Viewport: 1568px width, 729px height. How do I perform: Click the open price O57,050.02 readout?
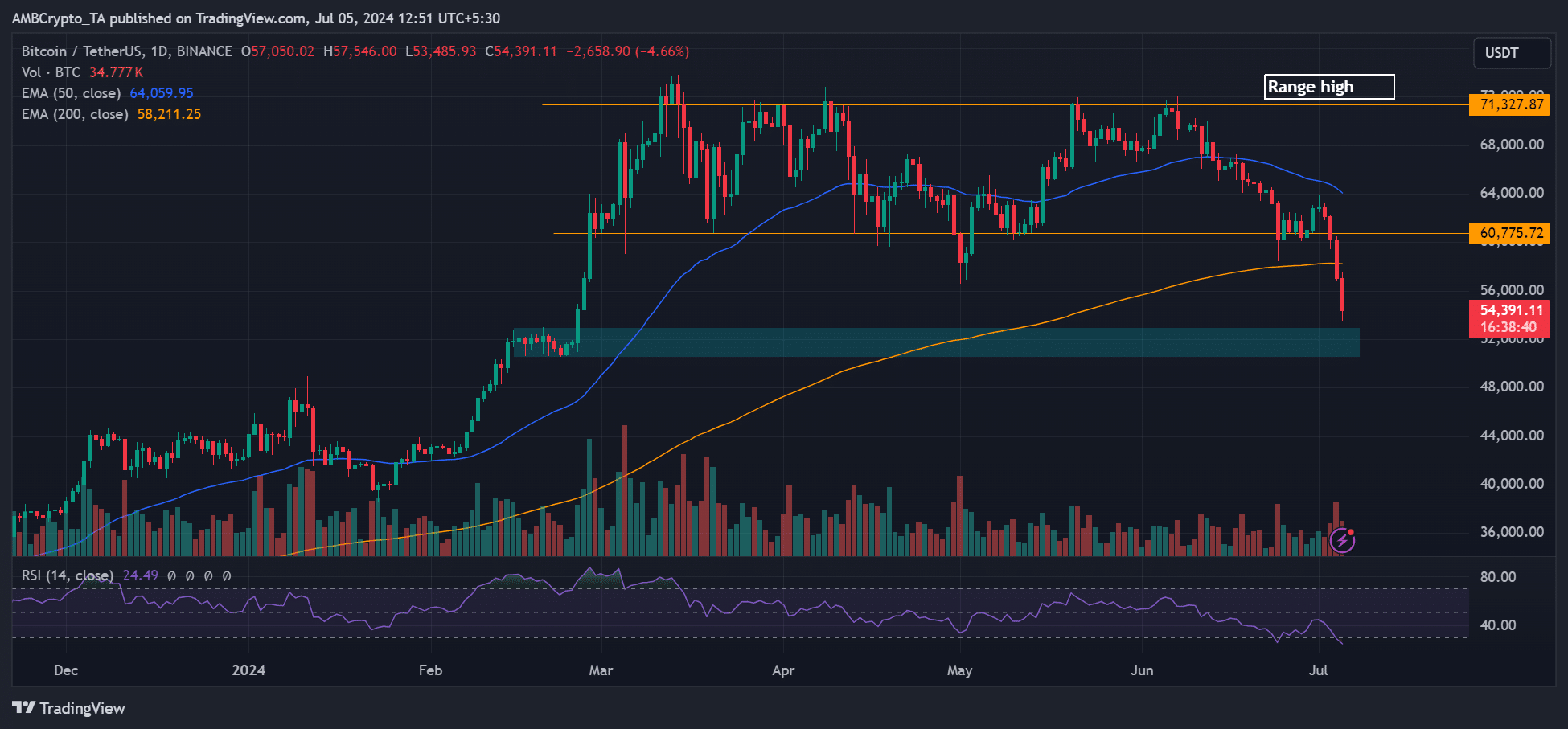(x=278, y=51)
